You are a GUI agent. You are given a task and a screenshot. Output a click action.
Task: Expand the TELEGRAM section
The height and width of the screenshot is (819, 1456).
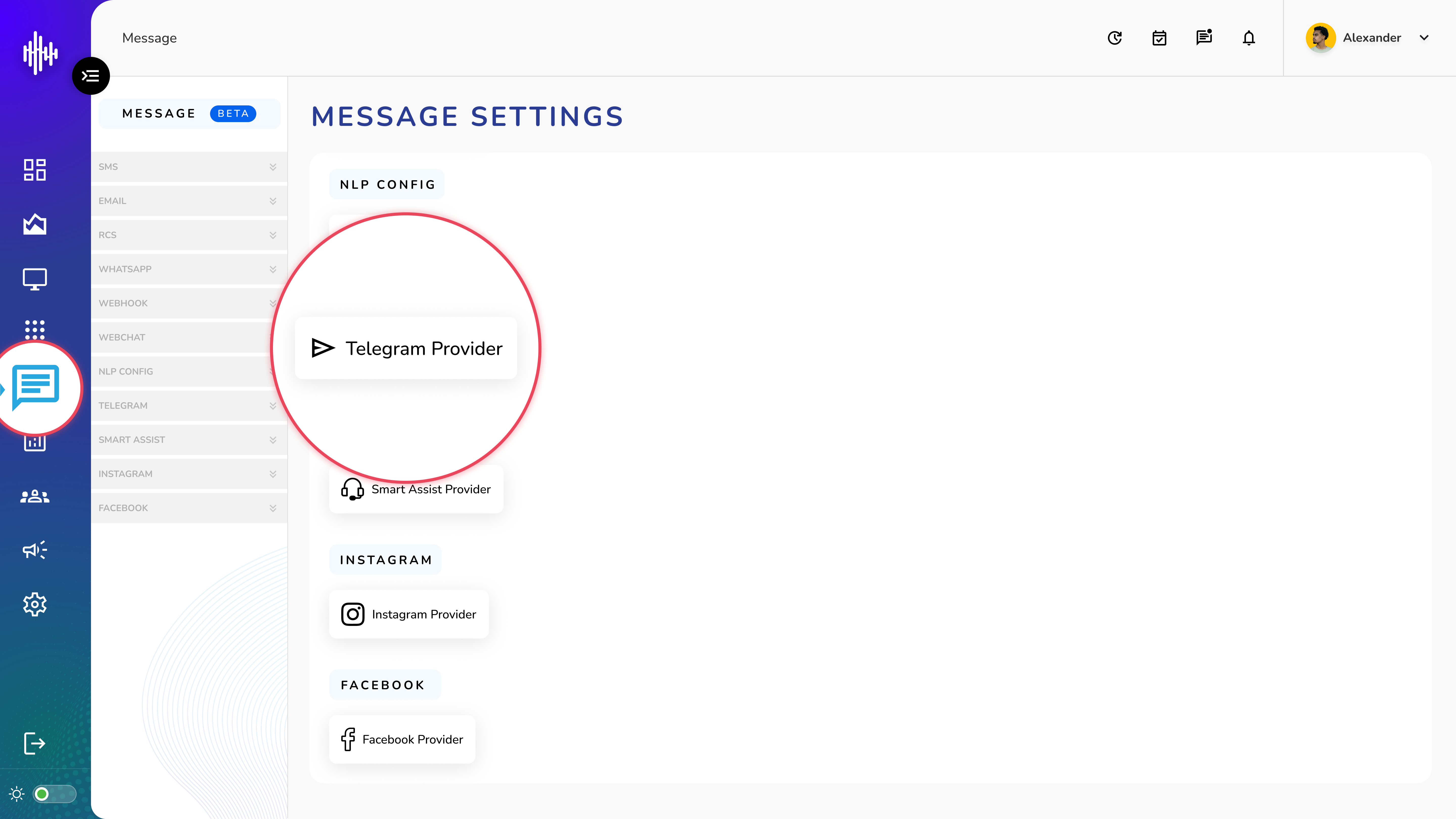189,406
